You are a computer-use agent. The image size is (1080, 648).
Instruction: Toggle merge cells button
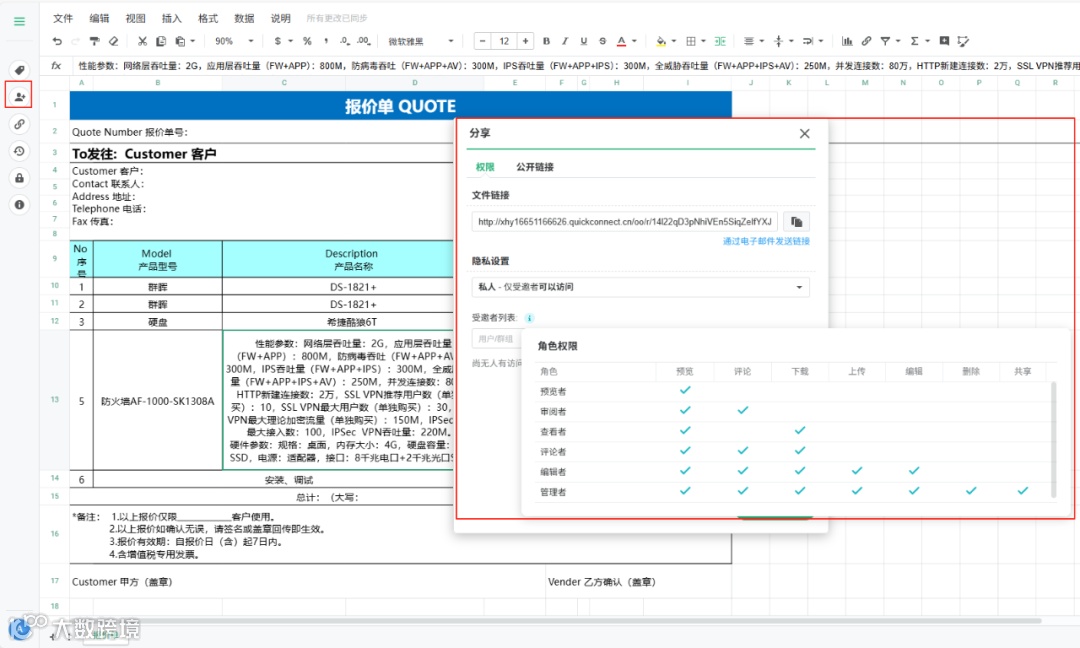[720, 41]
